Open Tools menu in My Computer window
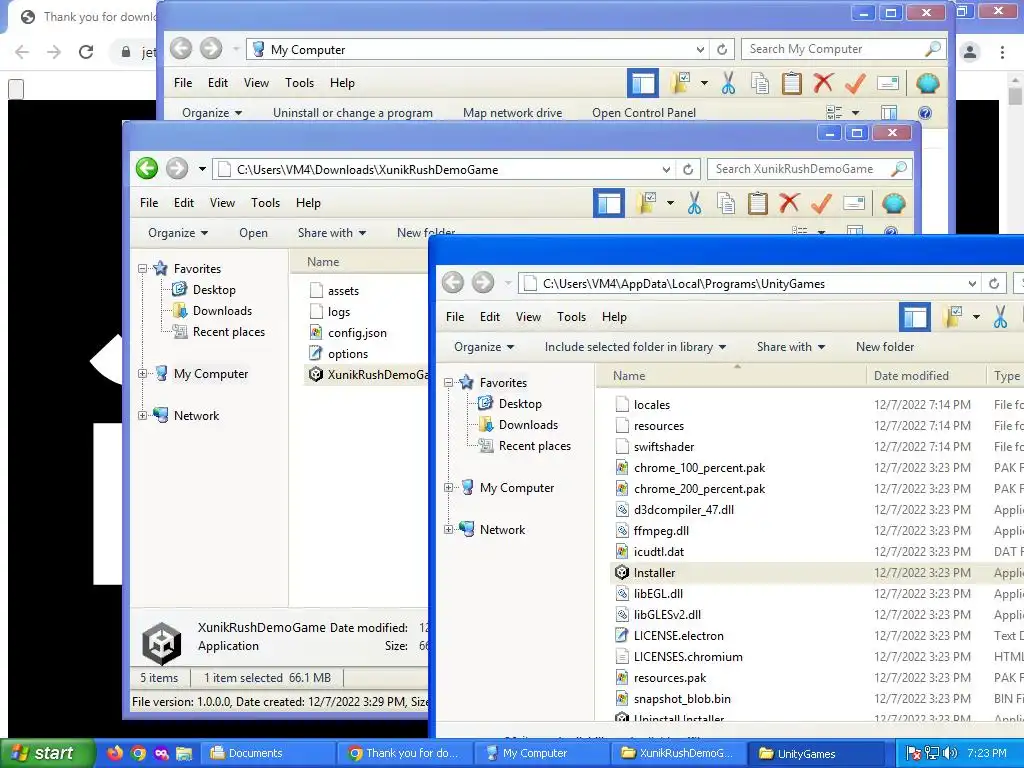 pos(300,83)
